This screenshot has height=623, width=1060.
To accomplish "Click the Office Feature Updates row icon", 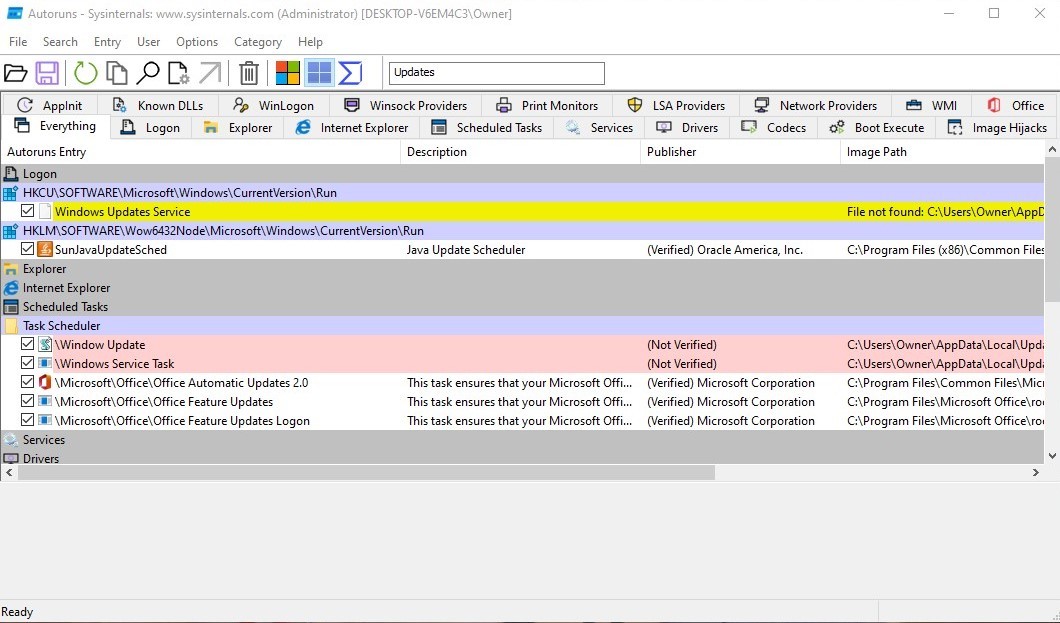I will [45, 401].
